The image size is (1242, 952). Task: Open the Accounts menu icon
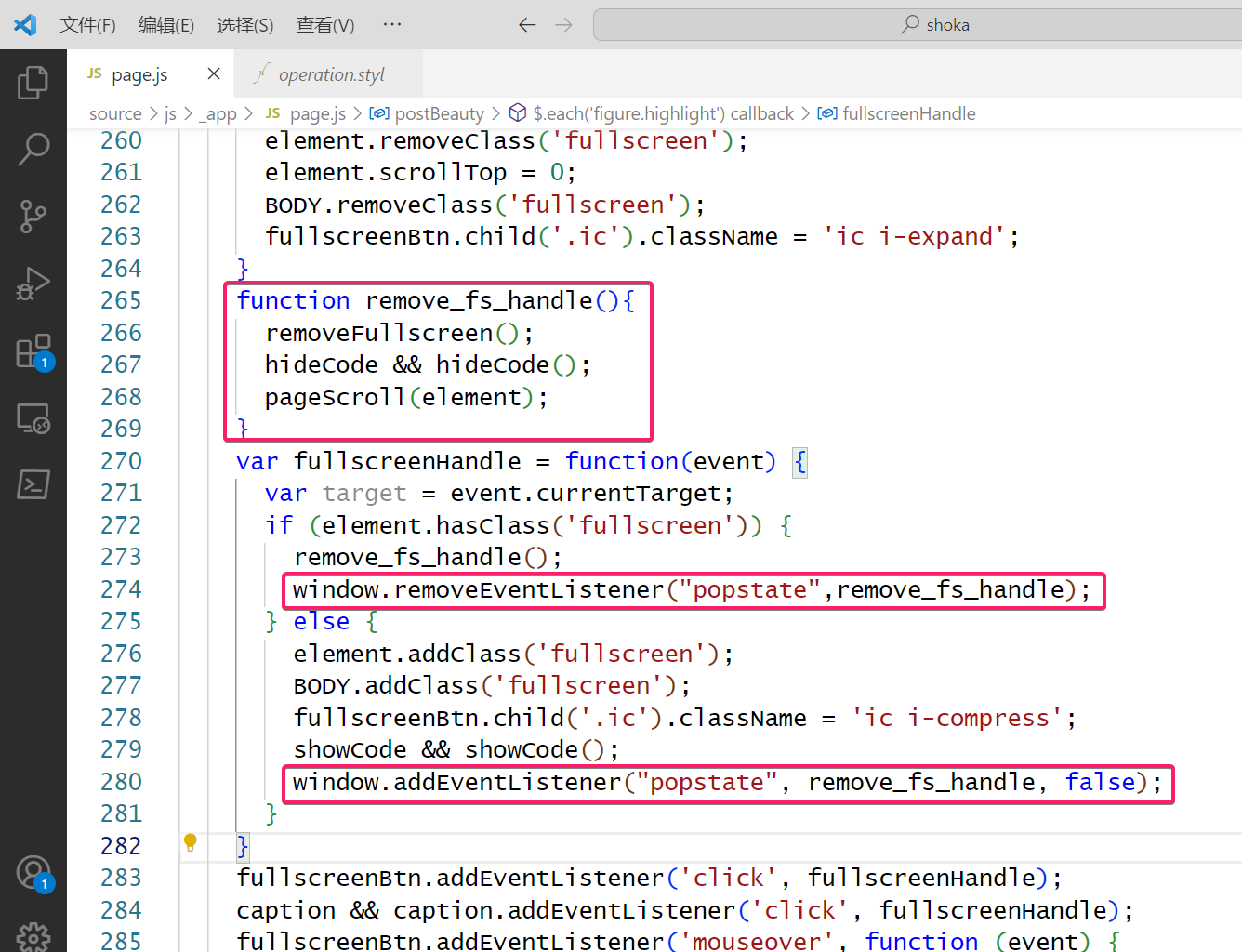pyautogui.click(x=33, y=873)
